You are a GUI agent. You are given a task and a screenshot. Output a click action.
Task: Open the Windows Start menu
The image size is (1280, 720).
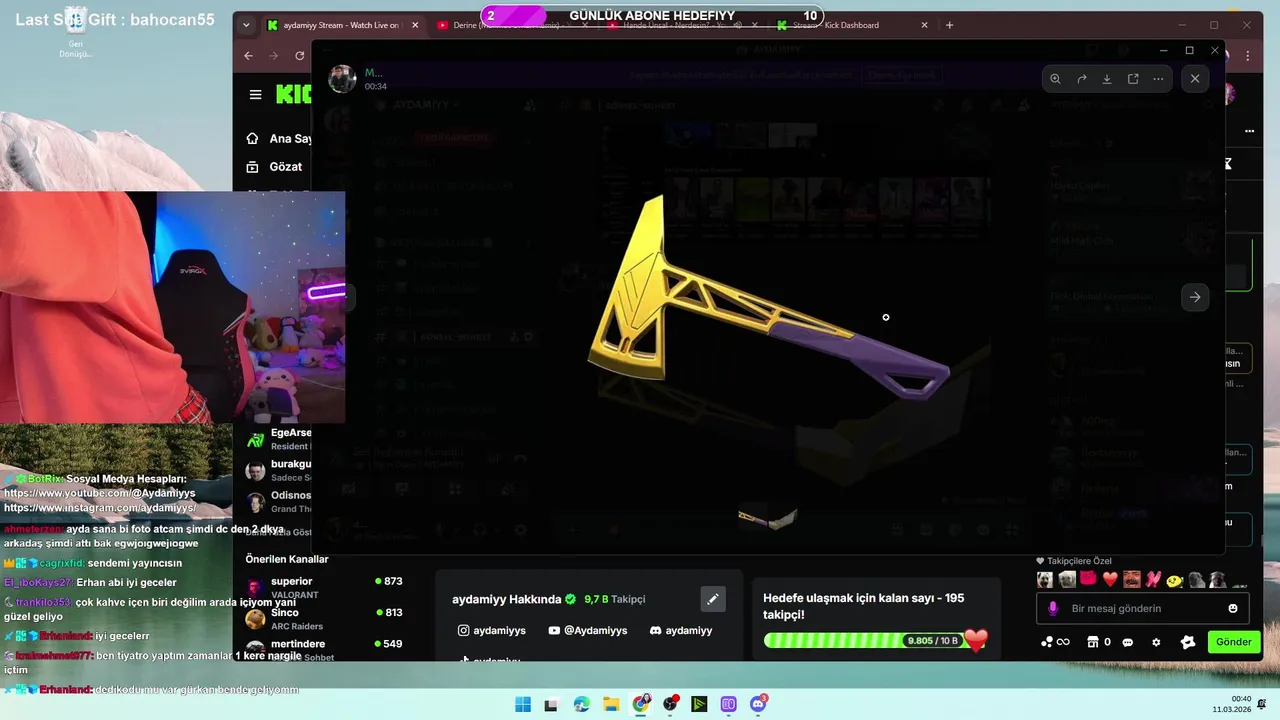tap(523, 704)
